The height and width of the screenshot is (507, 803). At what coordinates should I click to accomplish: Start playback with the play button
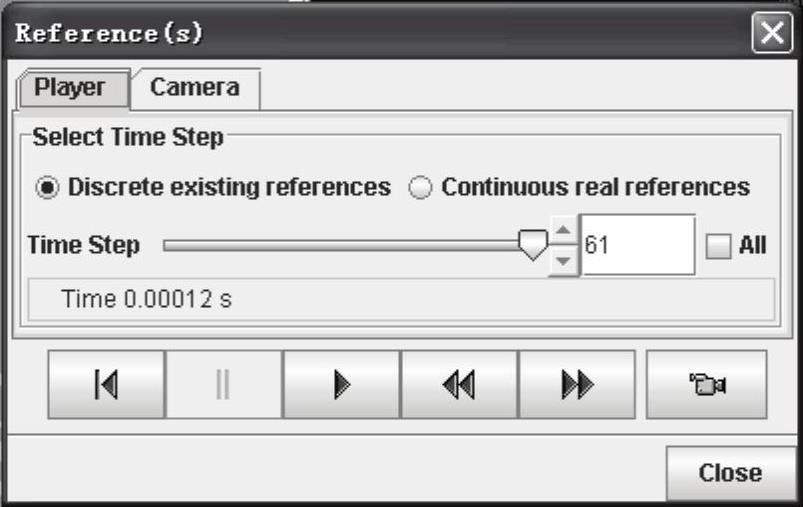pos(341,385)
